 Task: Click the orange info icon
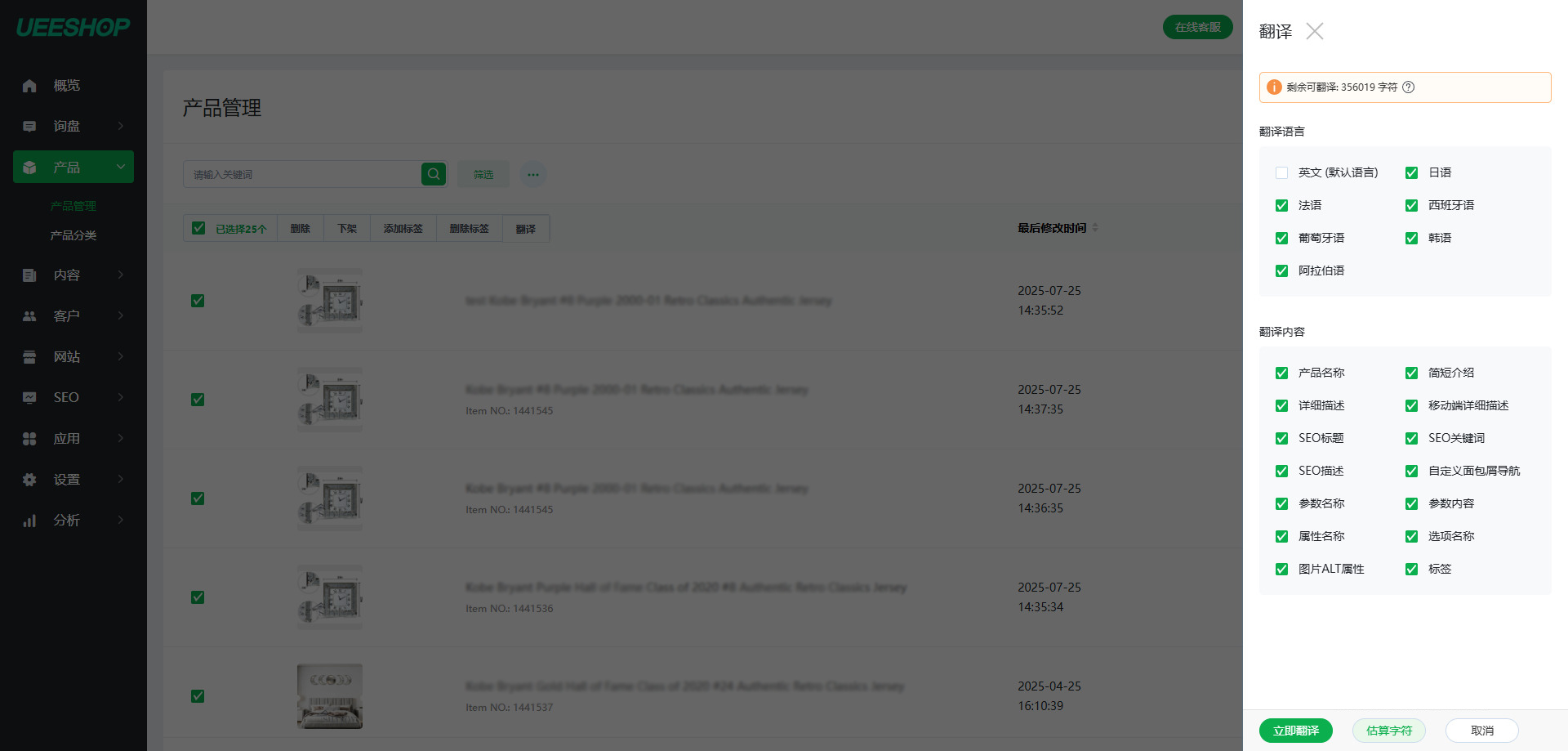click(x=1274, y=87)
